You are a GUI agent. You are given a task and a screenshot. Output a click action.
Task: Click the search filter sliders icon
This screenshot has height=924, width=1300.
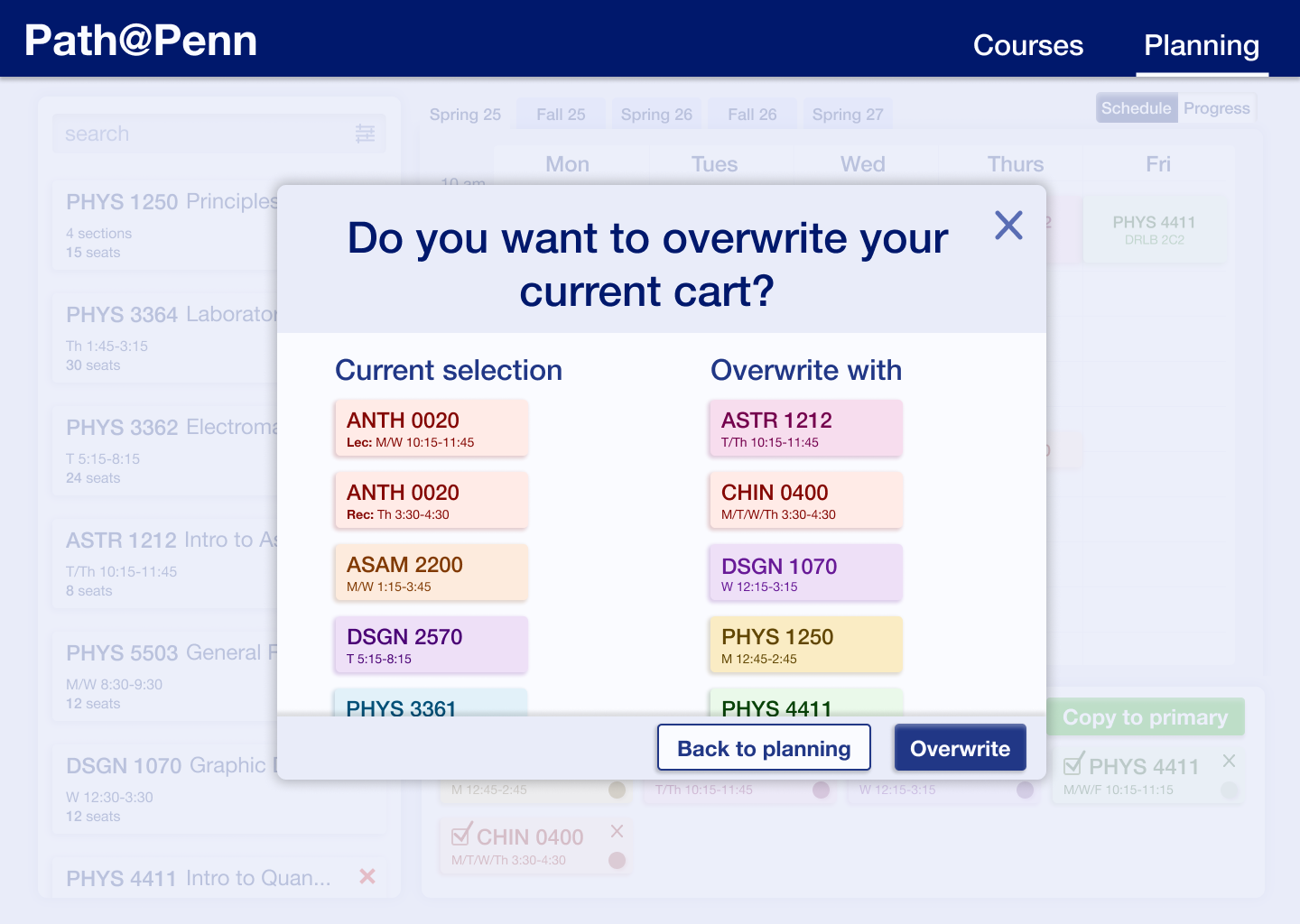(365, 134)
